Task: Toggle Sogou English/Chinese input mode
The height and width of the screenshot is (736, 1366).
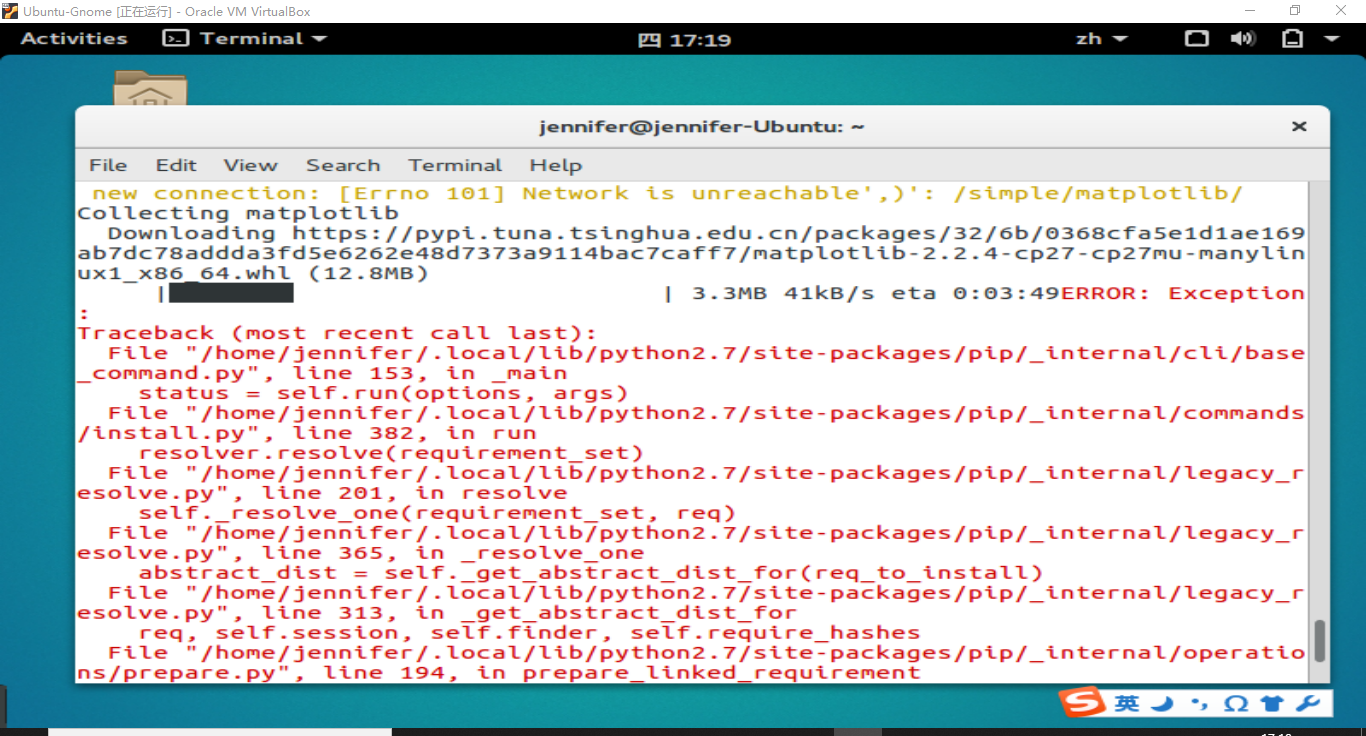Action: (x=1127, y=704)
